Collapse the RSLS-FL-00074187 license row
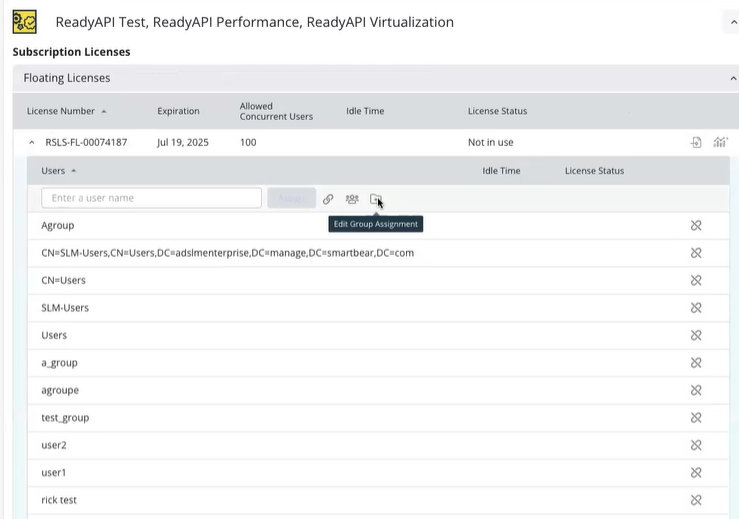 (x=31, y=143)
